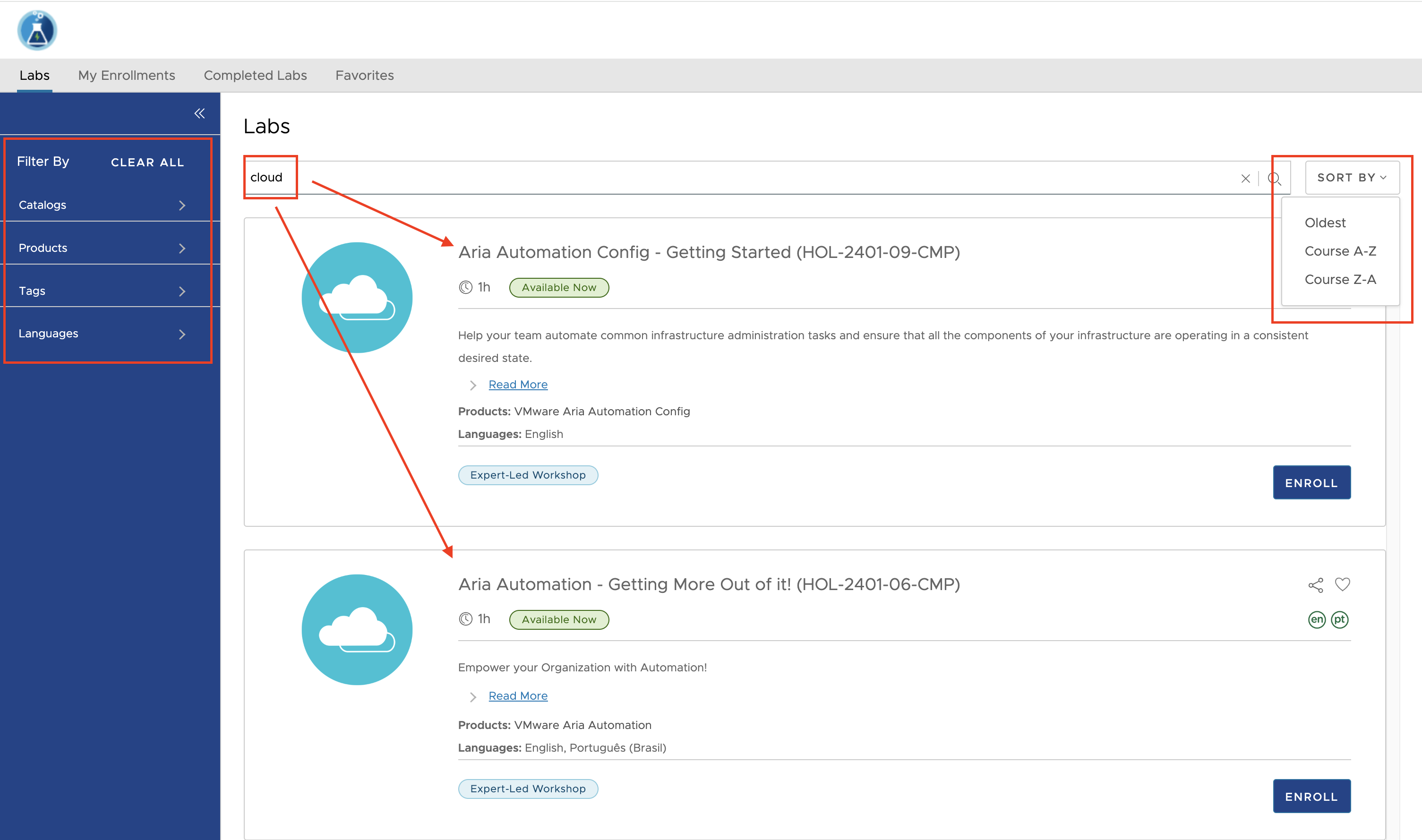Share the Aria Automation Getting More lab
1422x840 pixels.
coord(1315,585)
